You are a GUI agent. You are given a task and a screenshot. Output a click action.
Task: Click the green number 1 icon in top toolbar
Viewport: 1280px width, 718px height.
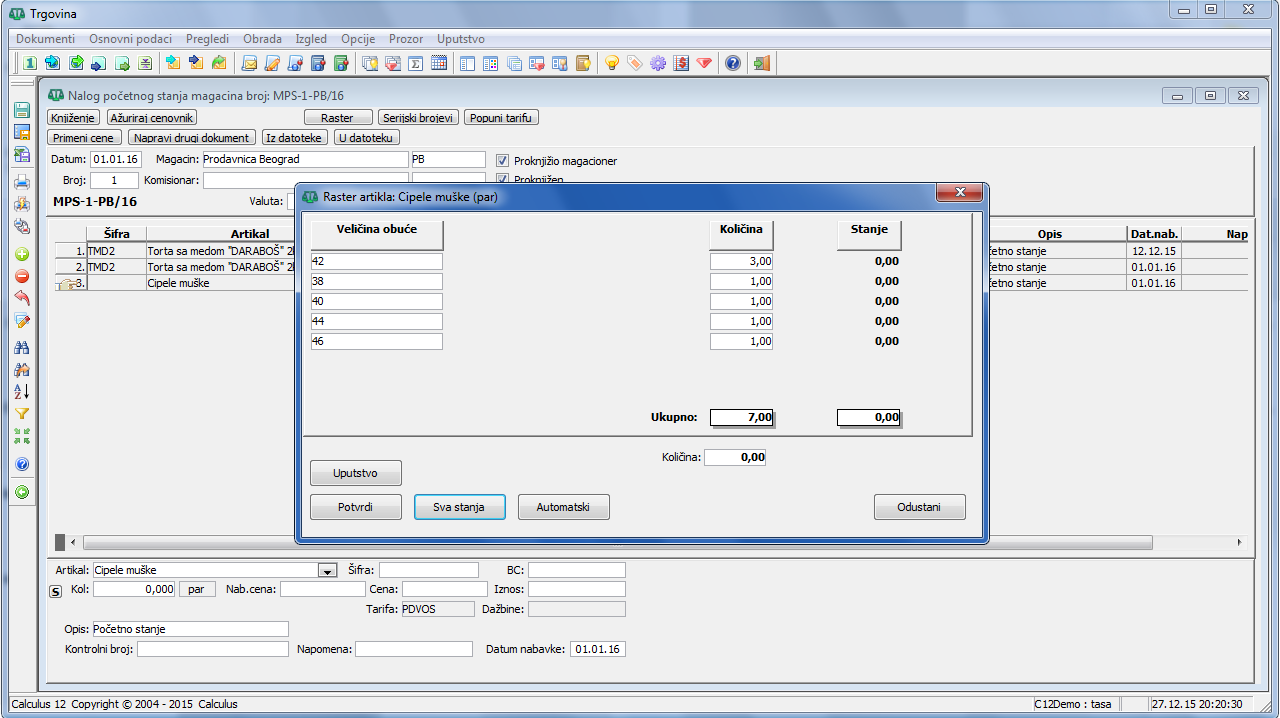pos(30,63)
